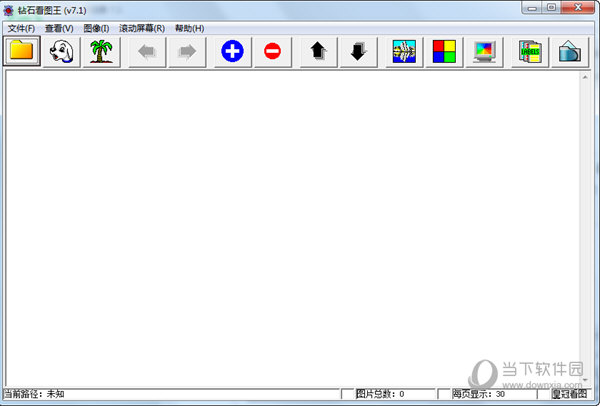Open the 图像(I) menu
Screen dimensions: 600x406
96,28
